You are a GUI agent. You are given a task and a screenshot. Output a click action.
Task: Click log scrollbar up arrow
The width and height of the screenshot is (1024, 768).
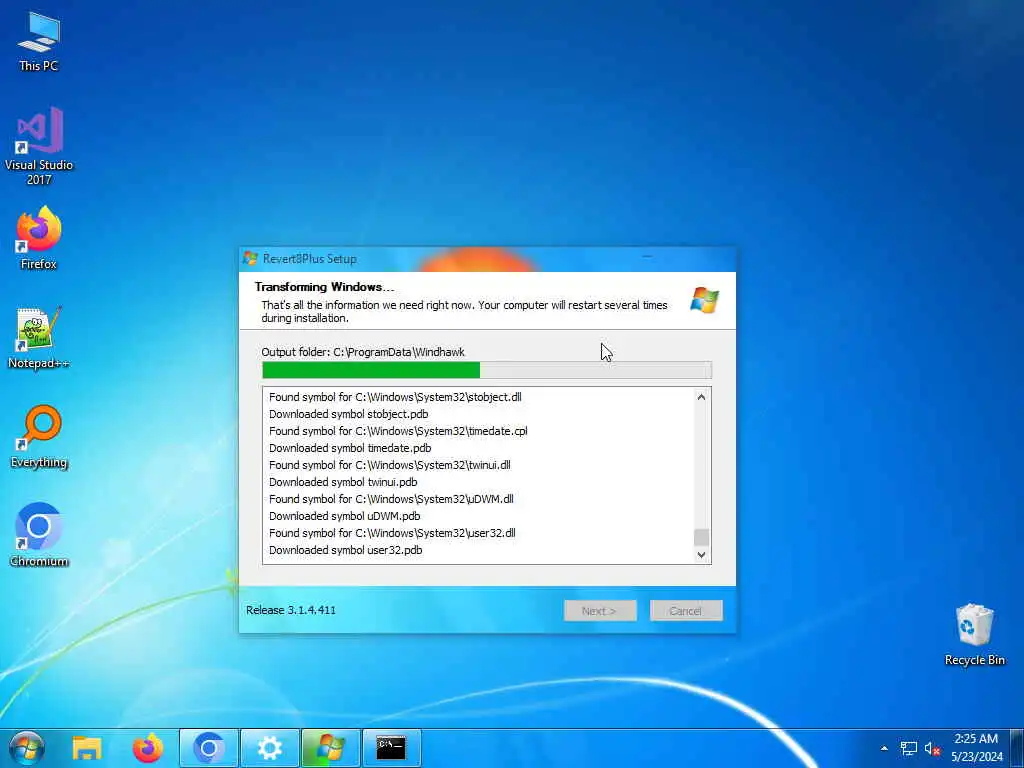(701, 397)
